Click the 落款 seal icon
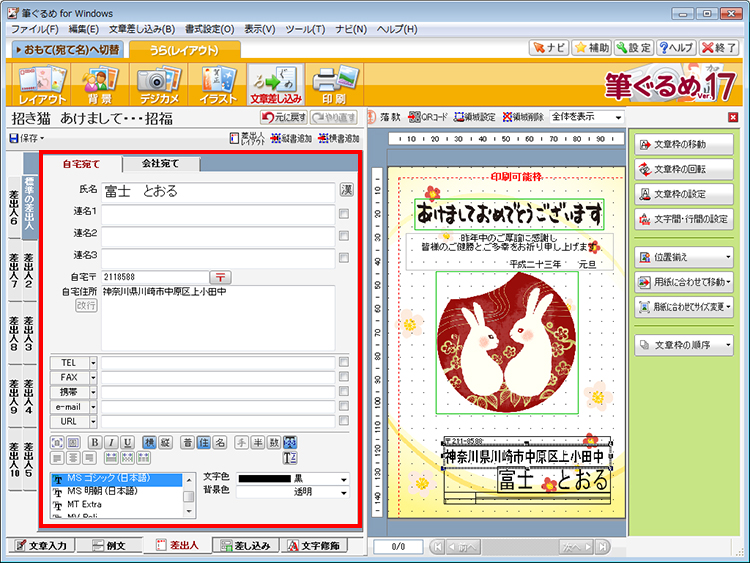 tap(385, 117)
